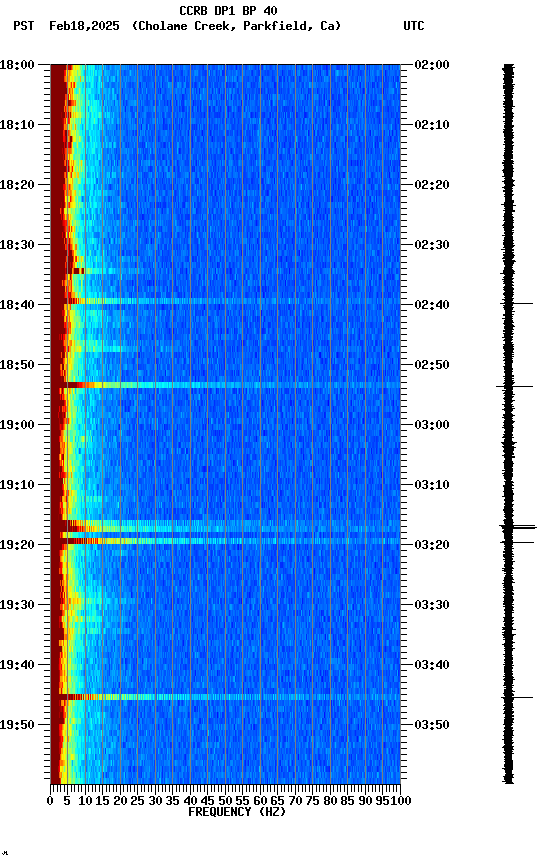Click the date label "Feb18,2025"
The width and height of the screenshot is (552, 864).
point(84,26)
